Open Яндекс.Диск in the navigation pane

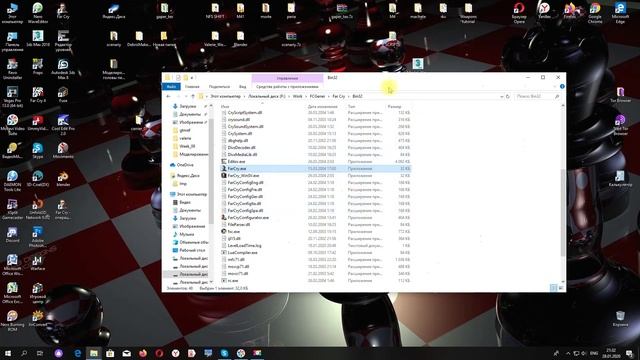188,176
